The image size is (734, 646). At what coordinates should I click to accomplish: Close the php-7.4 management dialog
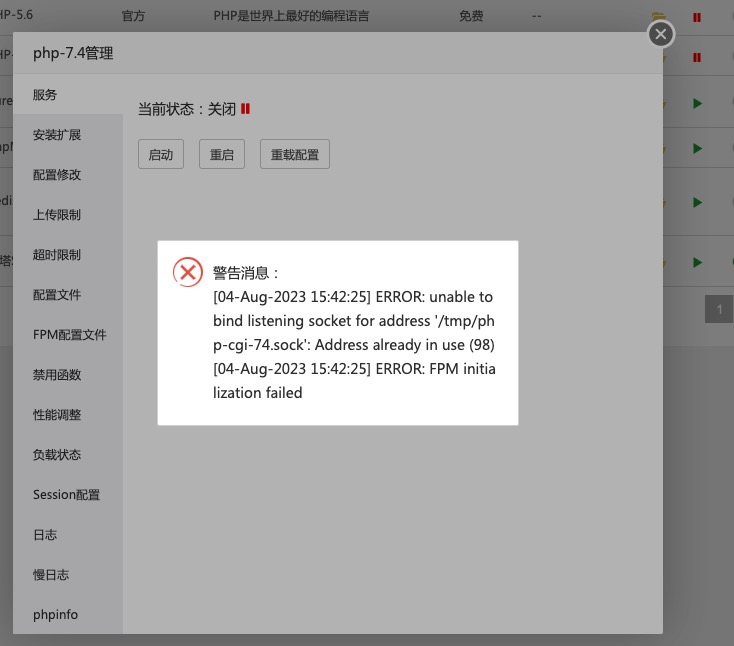[x=661, y=34]
